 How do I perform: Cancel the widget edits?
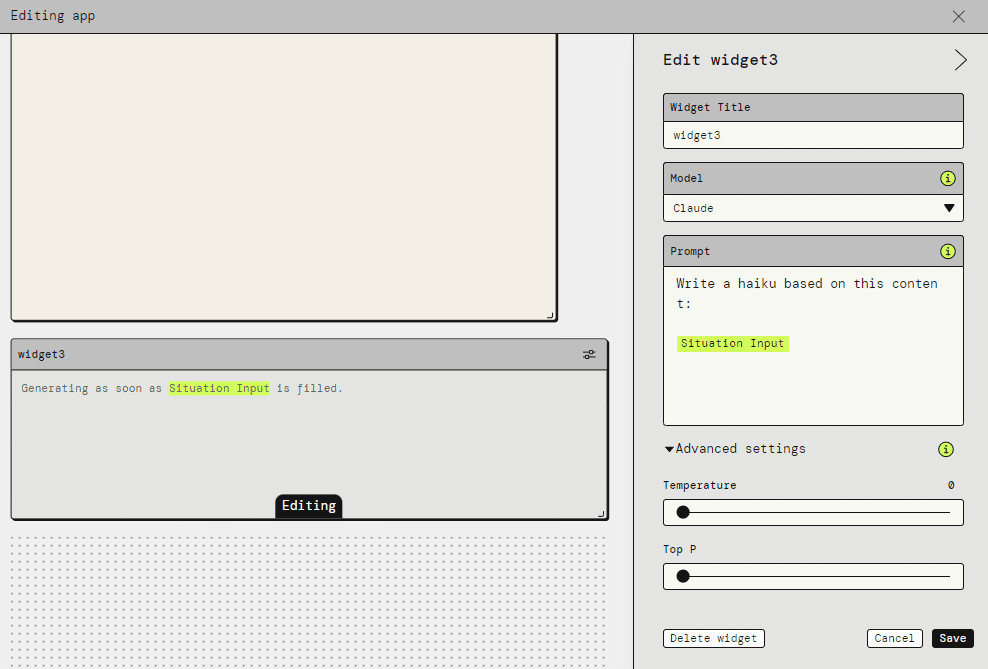[x=894, y=638]
